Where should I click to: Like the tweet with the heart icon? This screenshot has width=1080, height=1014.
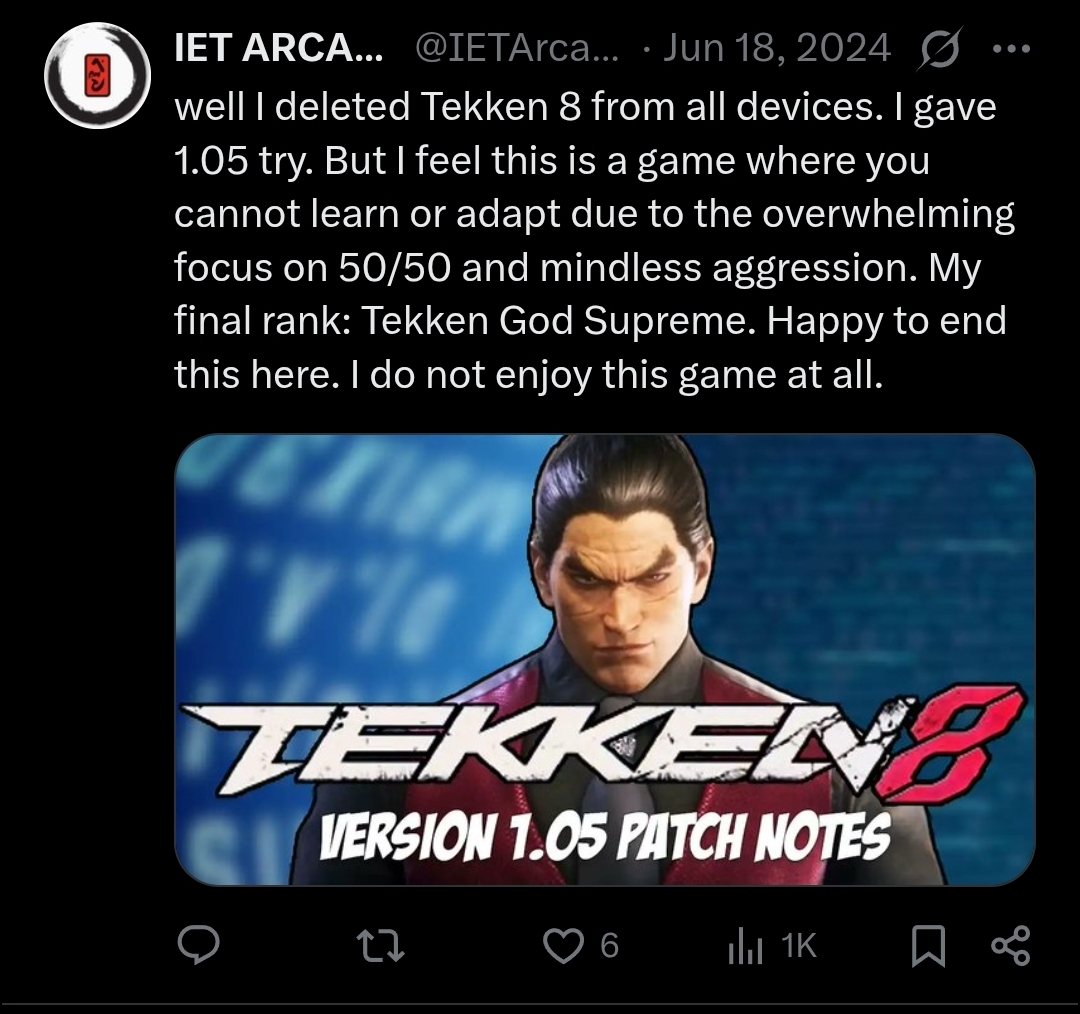click(563, 946)
